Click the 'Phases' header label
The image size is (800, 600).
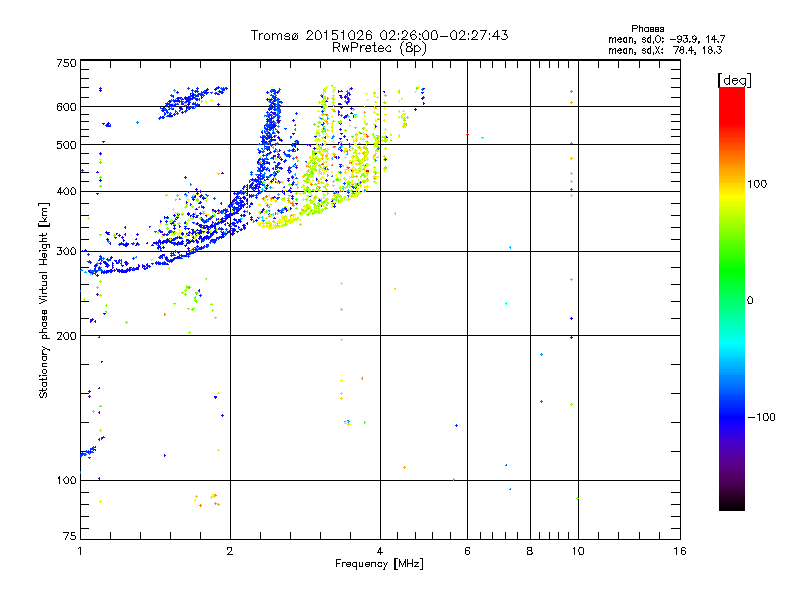click(647, 29)
